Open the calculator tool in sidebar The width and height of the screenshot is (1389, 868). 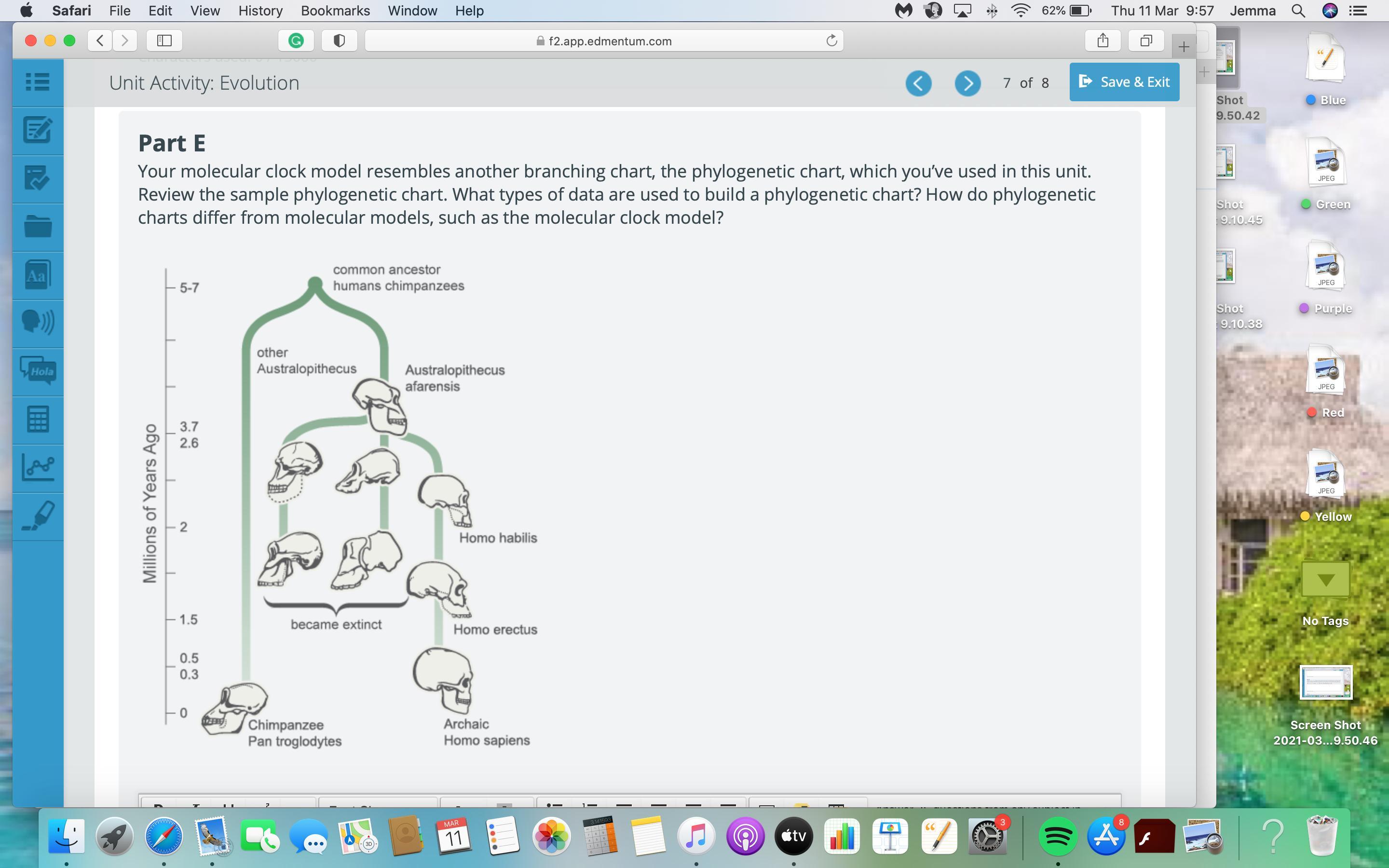tap(38, 419)
